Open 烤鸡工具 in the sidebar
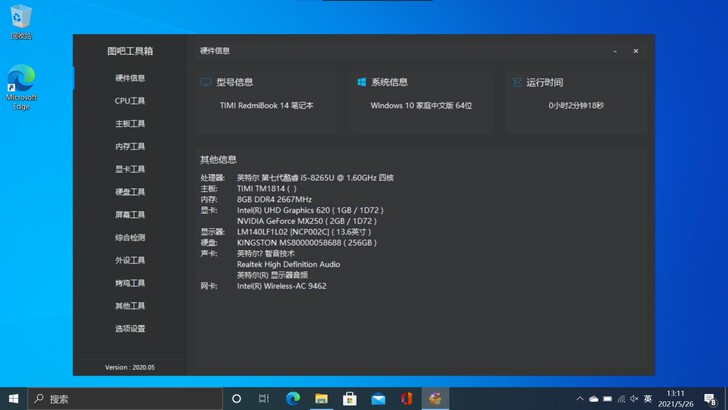 click(130, 283)
